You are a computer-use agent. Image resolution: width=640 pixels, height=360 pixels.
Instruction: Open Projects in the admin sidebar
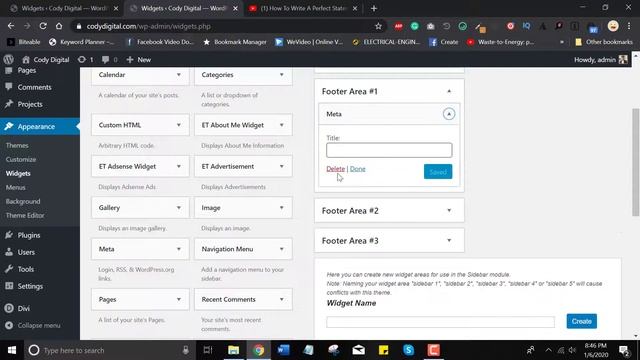click(30, 104)
